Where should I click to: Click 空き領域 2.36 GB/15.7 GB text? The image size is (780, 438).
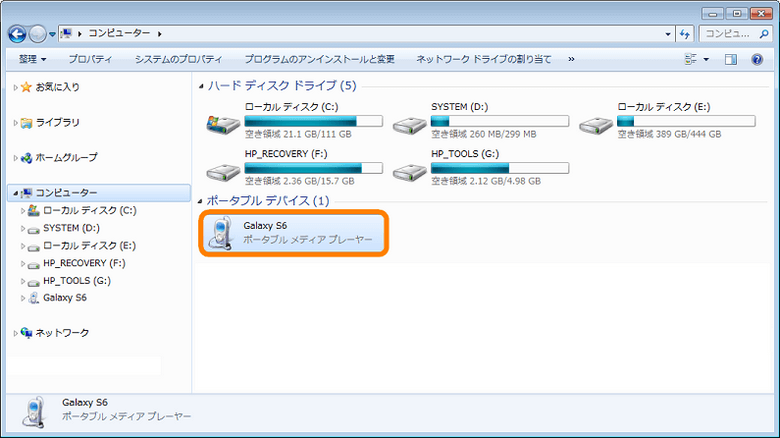[299, 181]
